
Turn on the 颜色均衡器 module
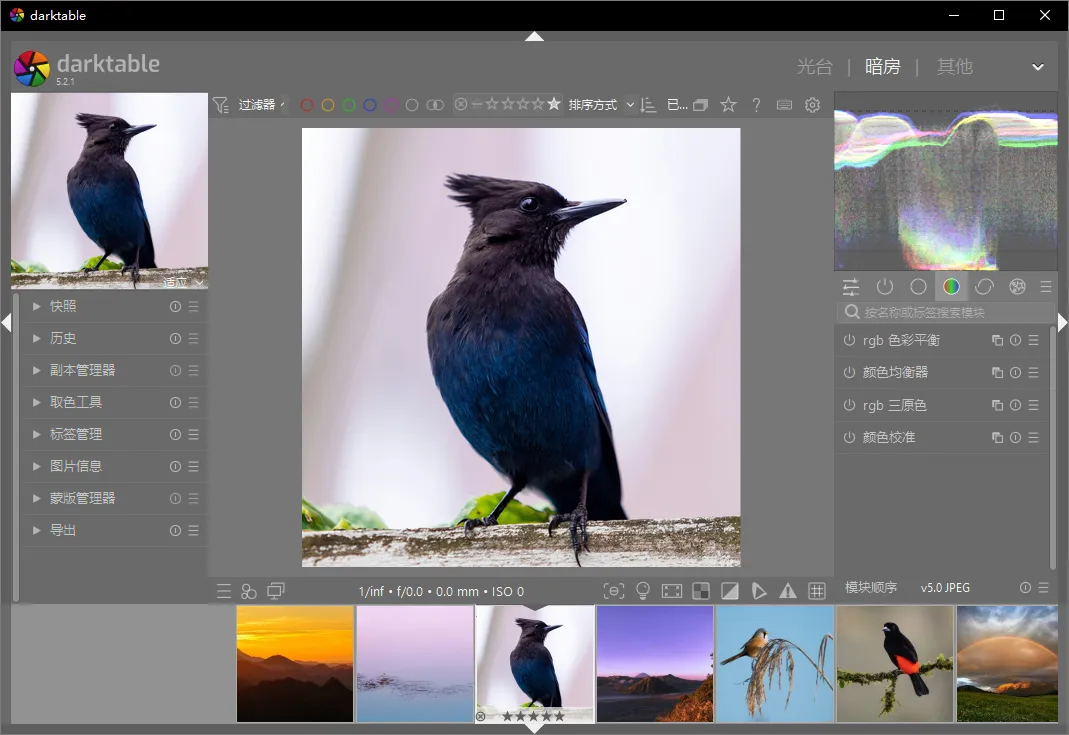click(x=849, y=373)
